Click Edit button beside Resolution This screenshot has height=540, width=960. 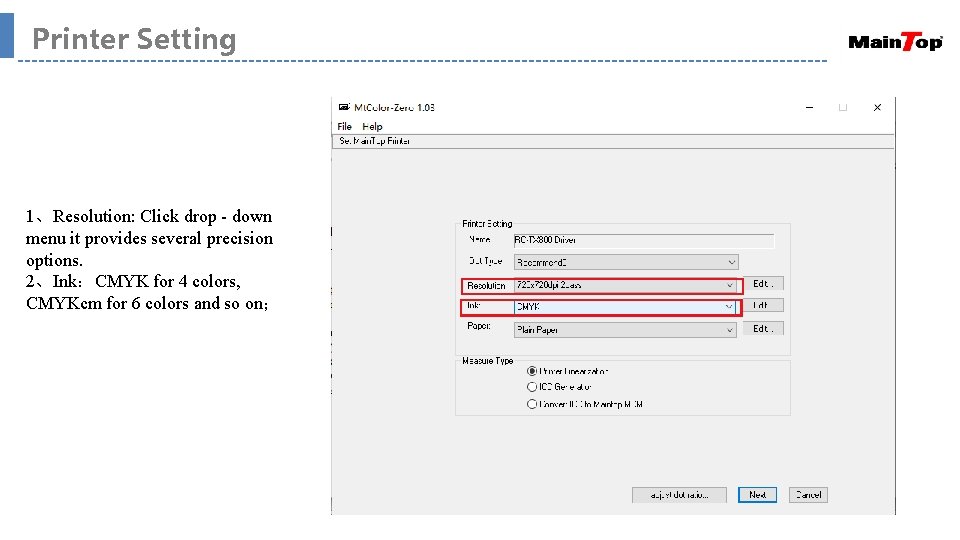point(763,284)
